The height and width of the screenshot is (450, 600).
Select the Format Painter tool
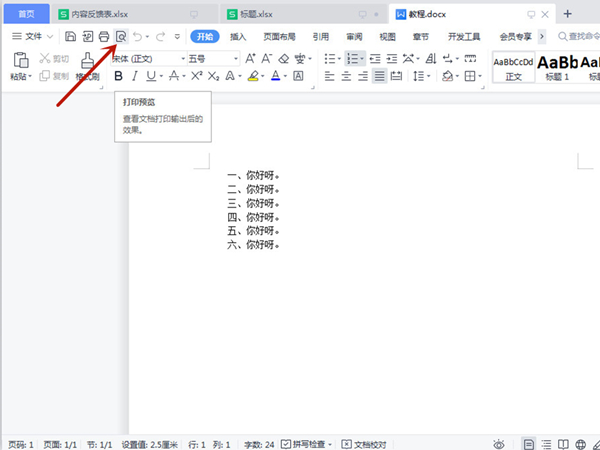pos(87,66)
